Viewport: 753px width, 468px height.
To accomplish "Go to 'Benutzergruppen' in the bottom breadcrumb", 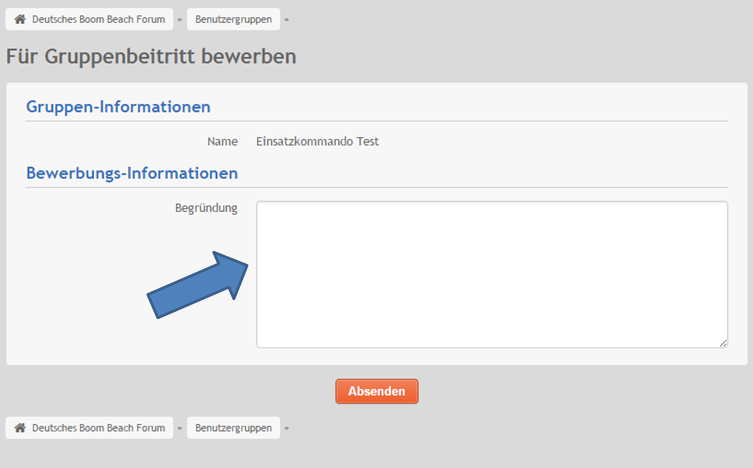I will [x=233, y=427].
